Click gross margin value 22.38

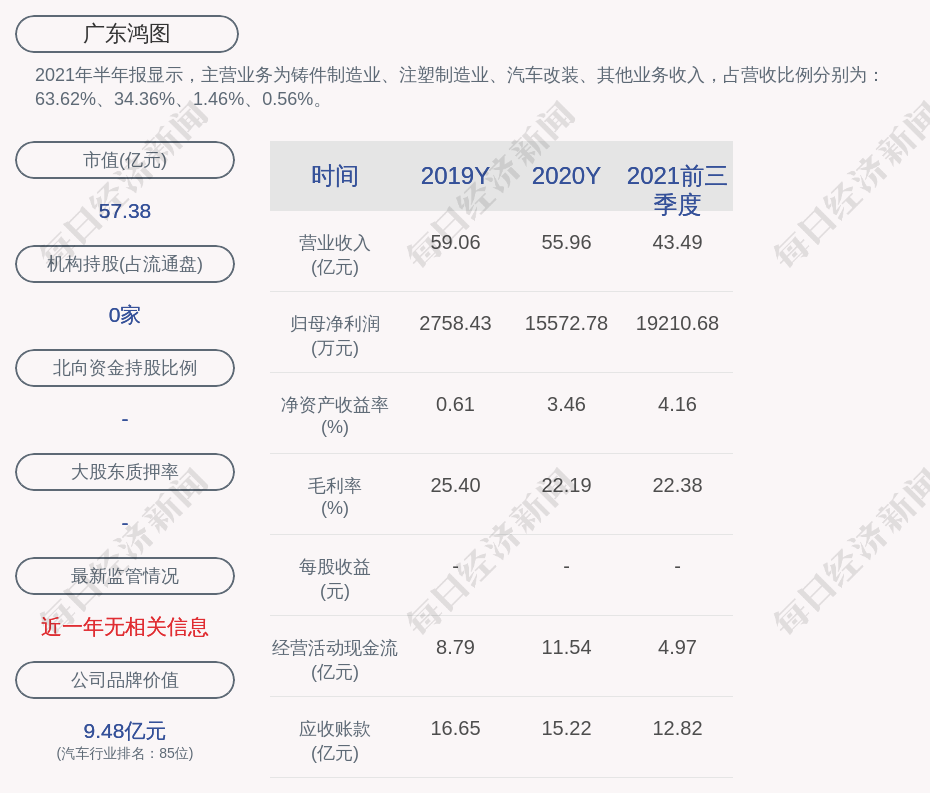677,485
